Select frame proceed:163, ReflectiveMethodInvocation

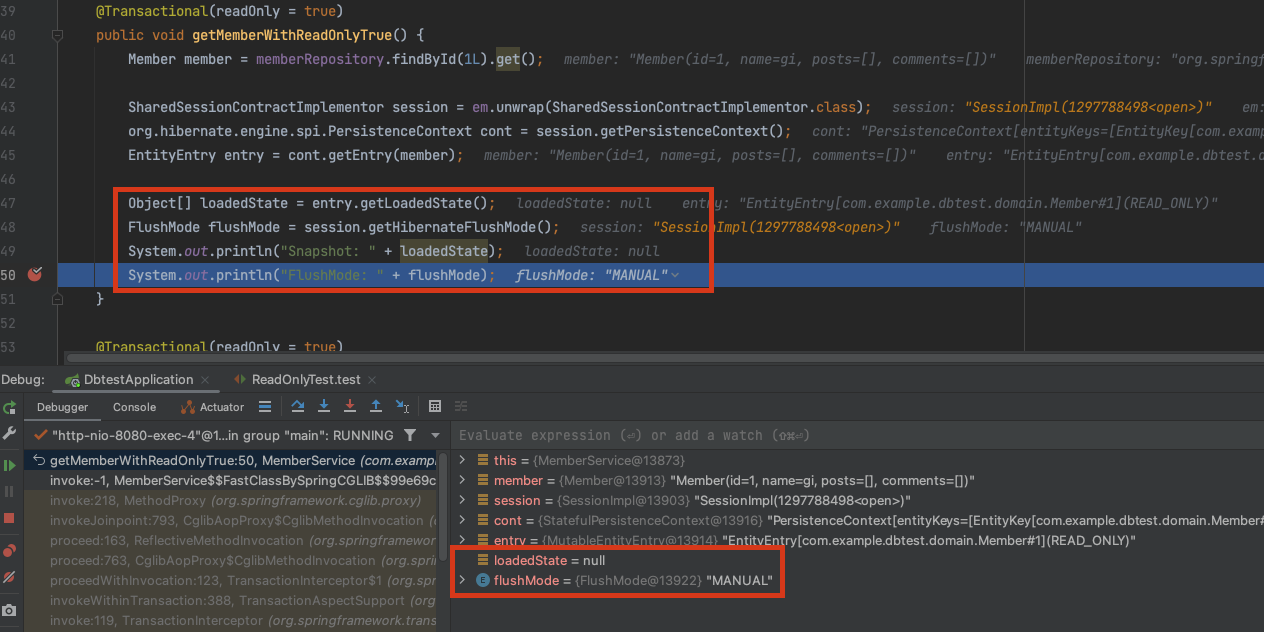232,540
